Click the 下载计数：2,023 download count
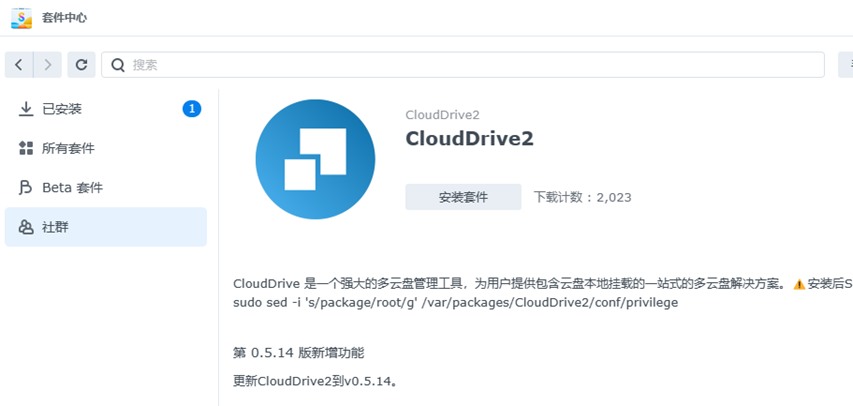Screen dimensions: 853x406 [583, 197]
